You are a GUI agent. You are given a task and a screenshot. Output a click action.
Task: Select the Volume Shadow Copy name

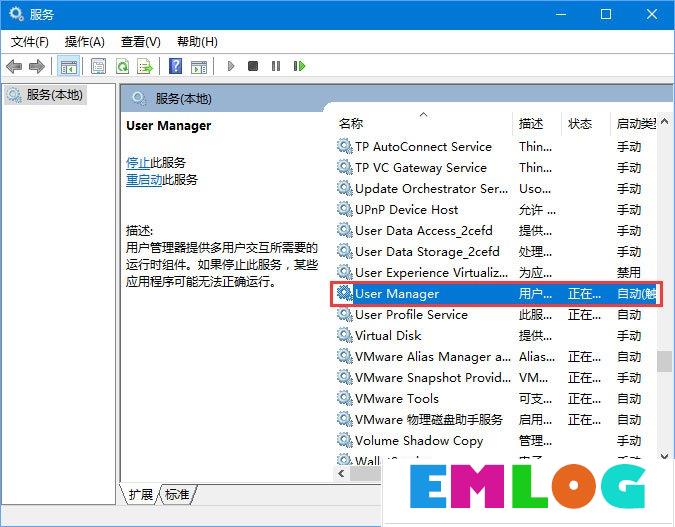pos(419,440)
